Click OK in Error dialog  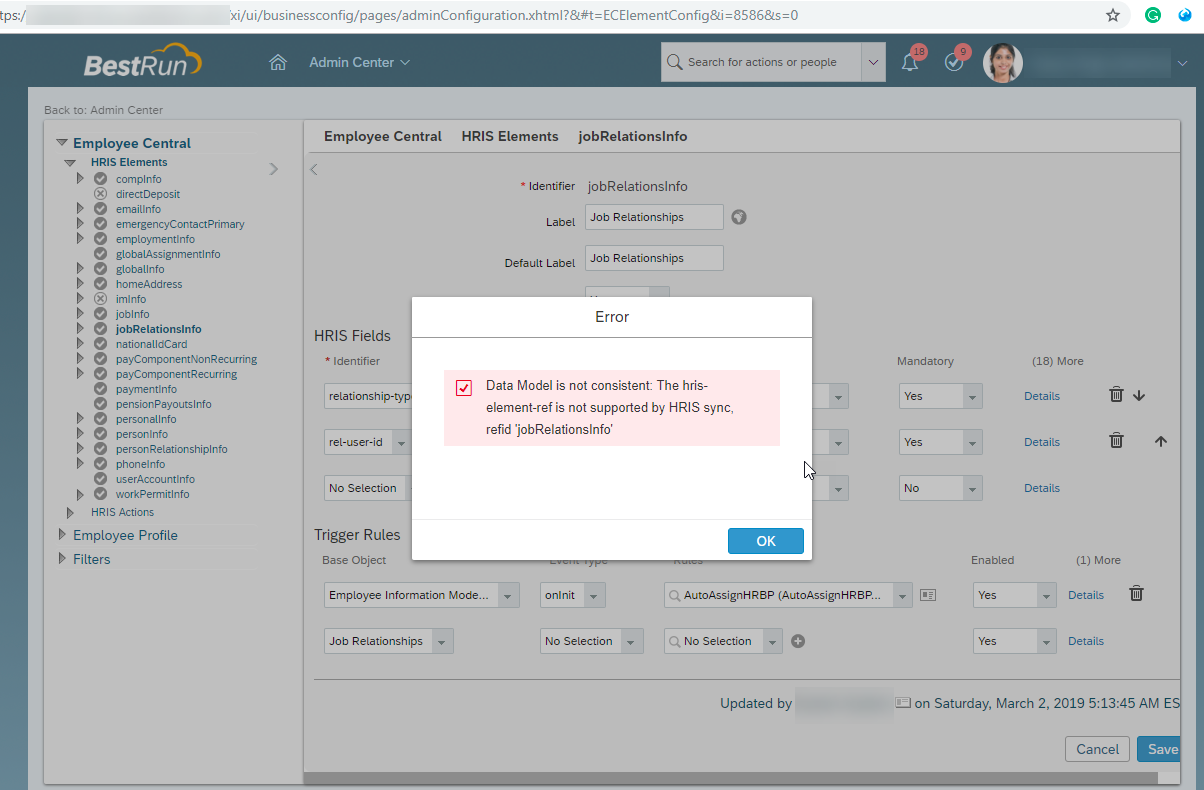(766, 541)
